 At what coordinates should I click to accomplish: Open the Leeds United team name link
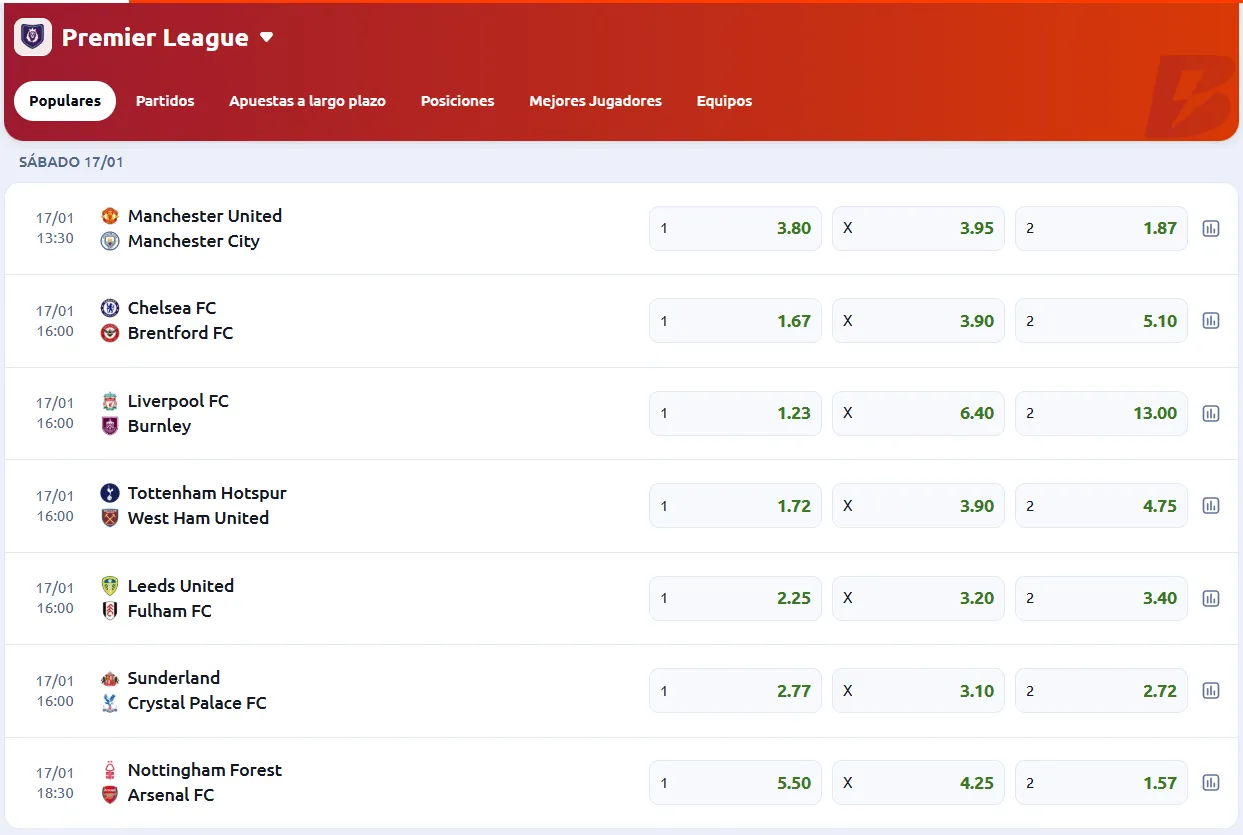(180, 586)
